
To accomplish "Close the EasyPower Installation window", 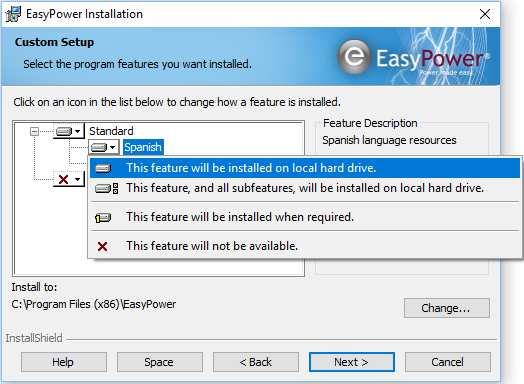I will (485, 14).
